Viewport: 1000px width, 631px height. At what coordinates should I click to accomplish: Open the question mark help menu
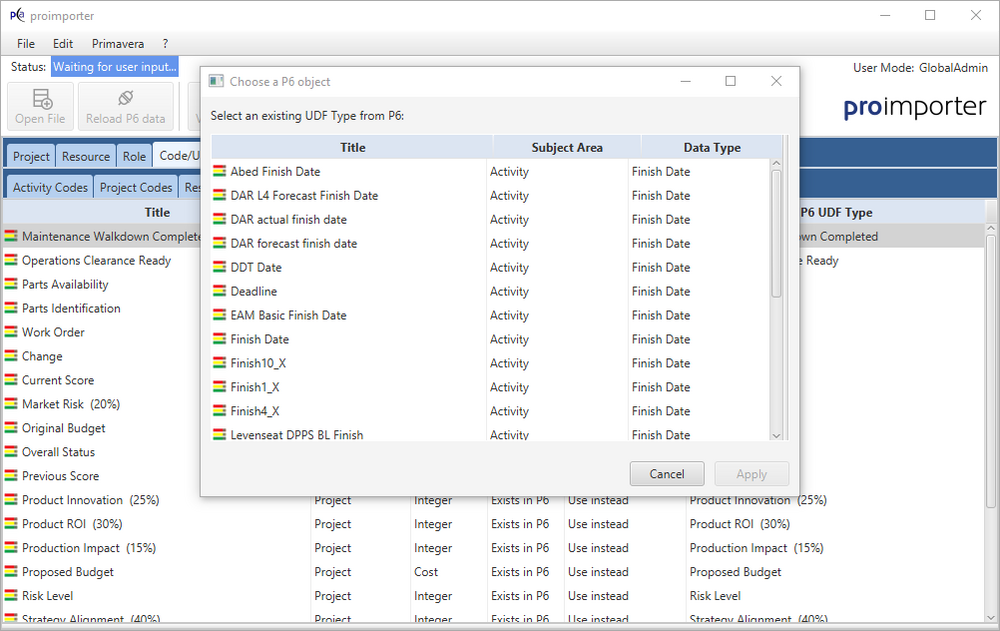click(165, 44)
